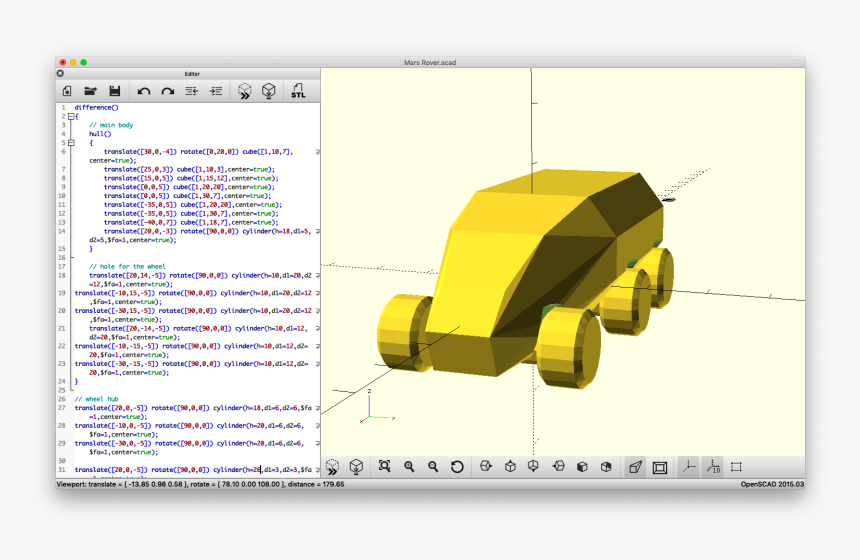Click the '// wheel hub' comment
The width and height of the screenshot is (860, 560).
point(97,399)
